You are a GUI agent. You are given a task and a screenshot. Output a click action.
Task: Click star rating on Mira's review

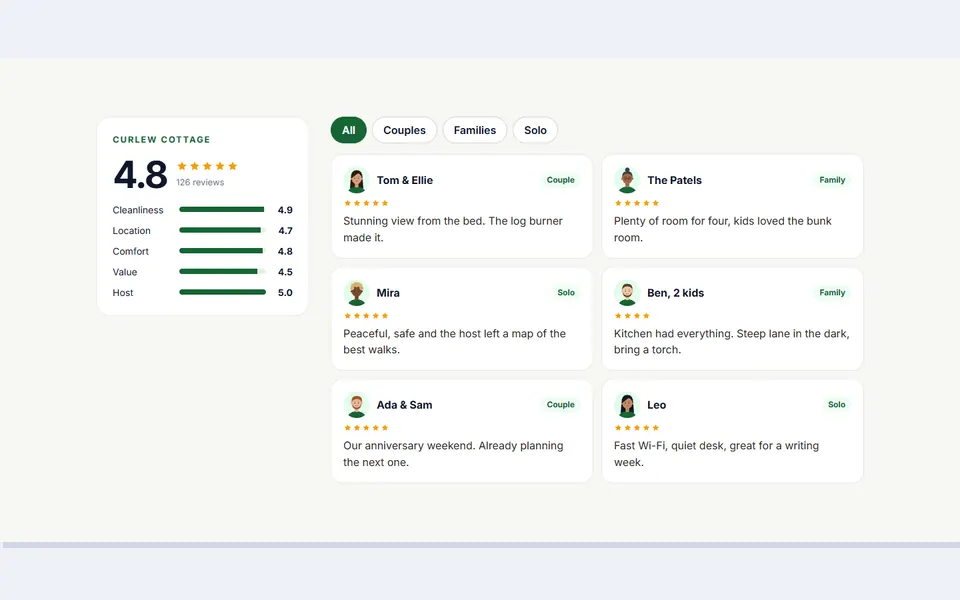(x=366, y=316)
